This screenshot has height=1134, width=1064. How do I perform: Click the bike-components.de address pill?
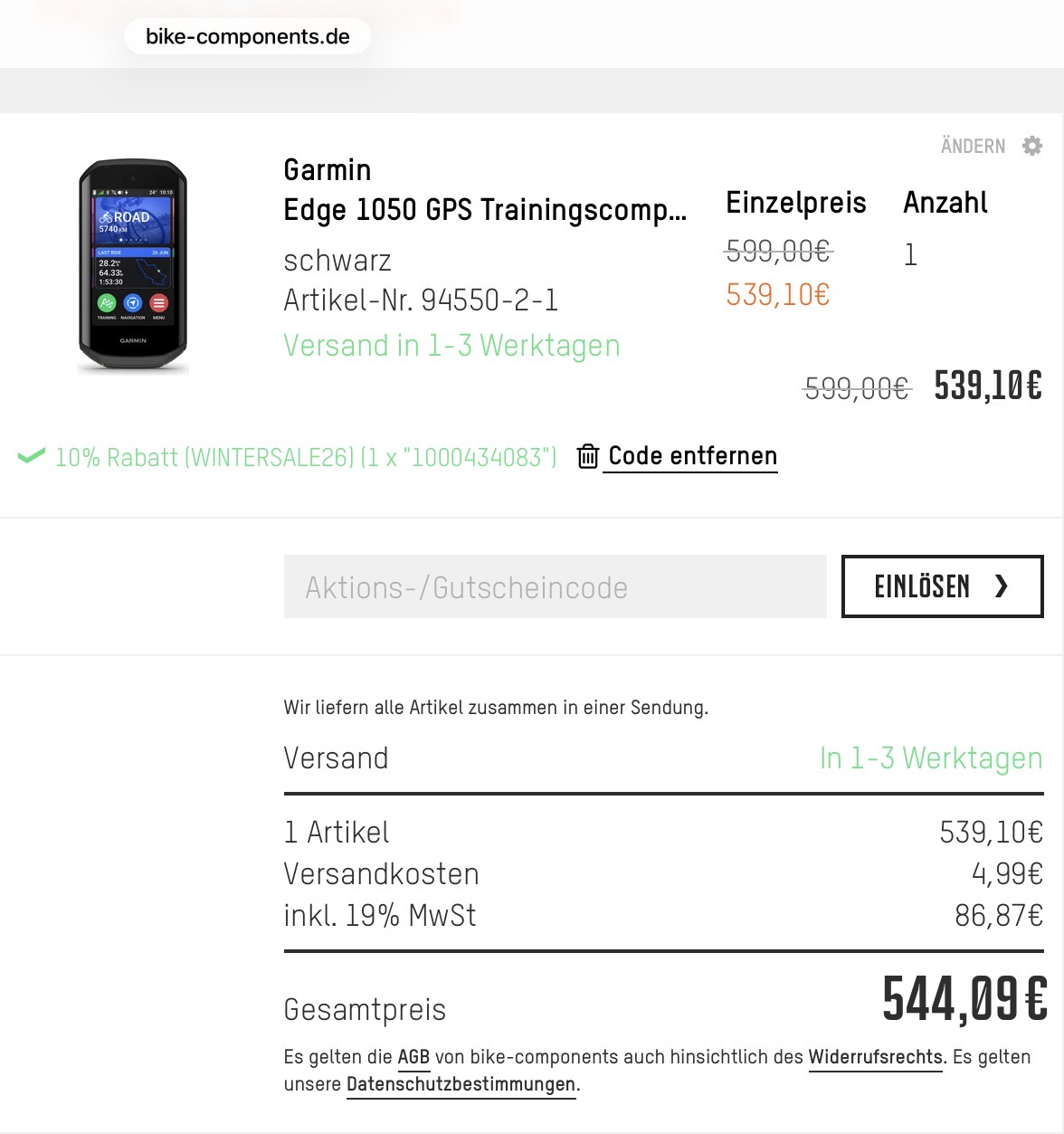click(x=247, y=37)
